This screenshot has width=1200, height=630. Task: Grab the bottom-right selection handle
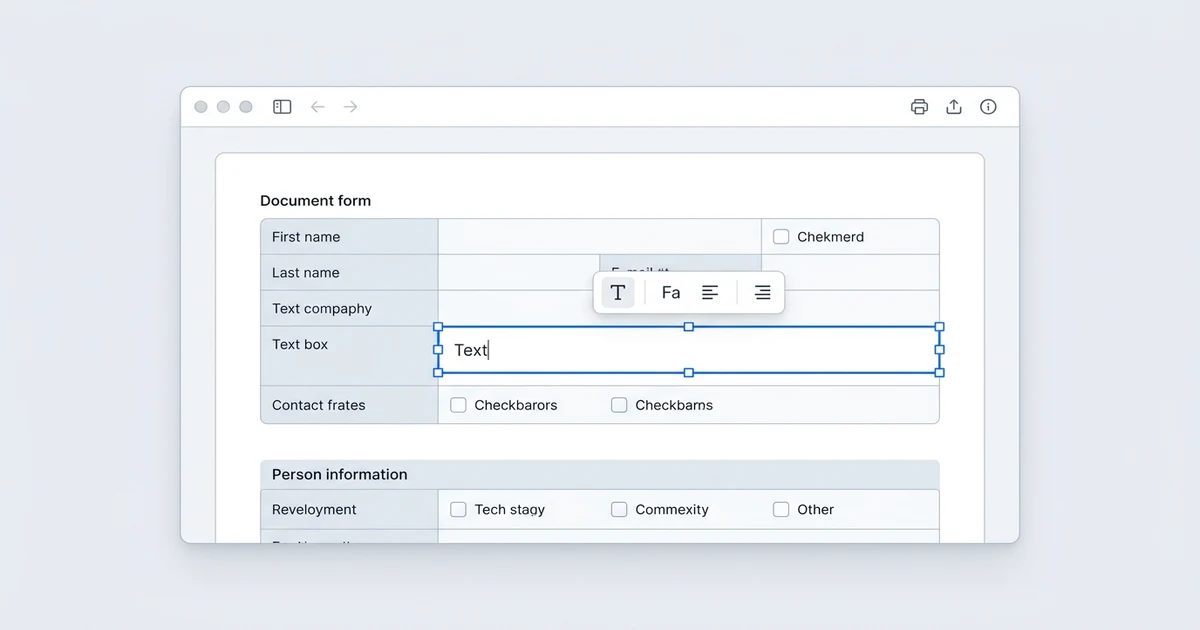(939, 373)
